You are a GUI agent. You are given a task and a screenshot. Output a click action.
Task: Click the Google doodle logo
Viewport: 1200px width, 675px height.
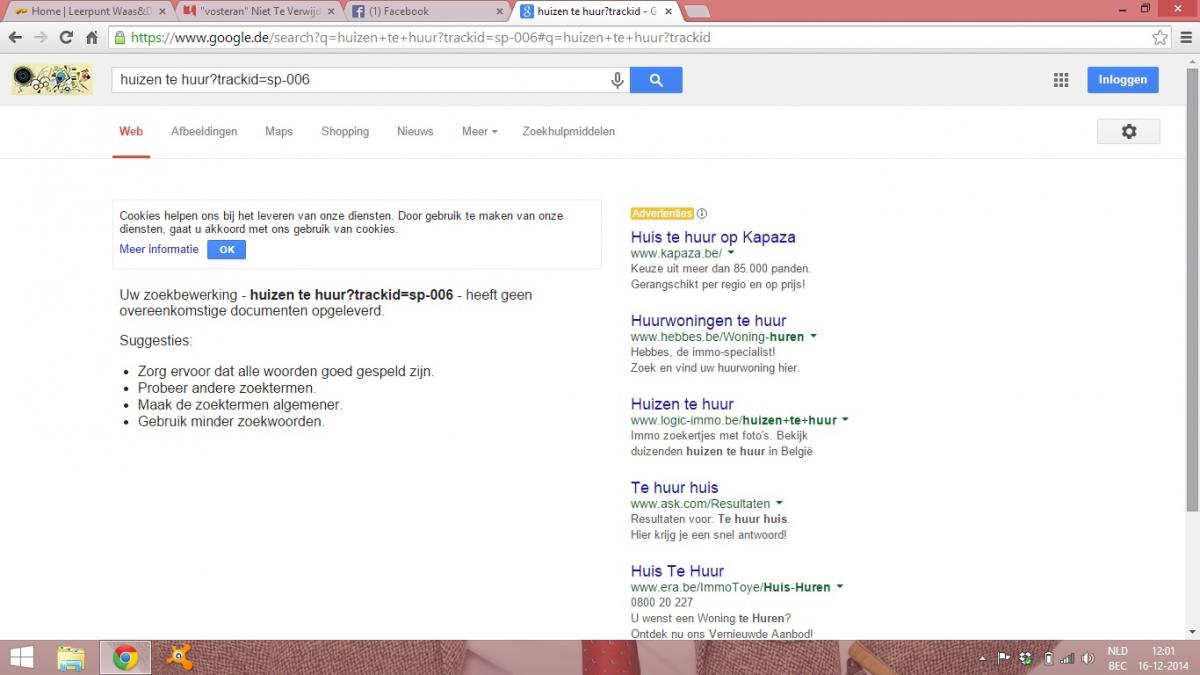[52, 80]
